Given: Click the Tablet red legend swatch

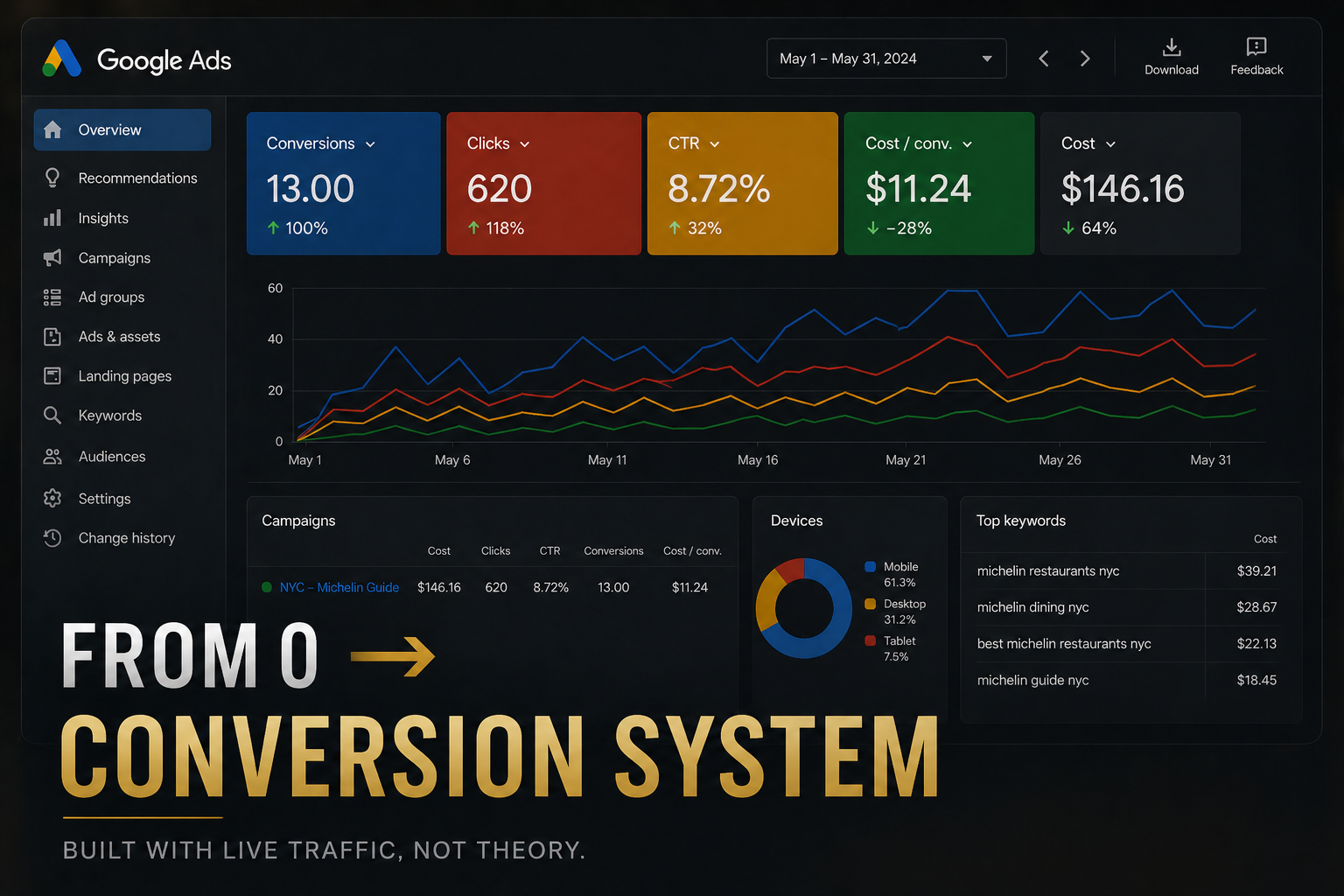Looking at the screenshot, I should pyautogui.click(x=871, y=640).
